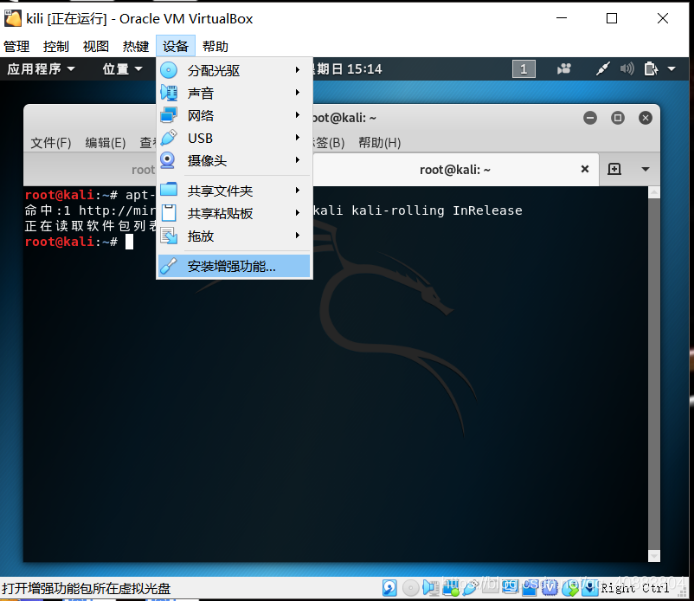The image size is (695, 602).
Task: Click the network connection icon in Kali panel
Action: [x=602, y=69]
